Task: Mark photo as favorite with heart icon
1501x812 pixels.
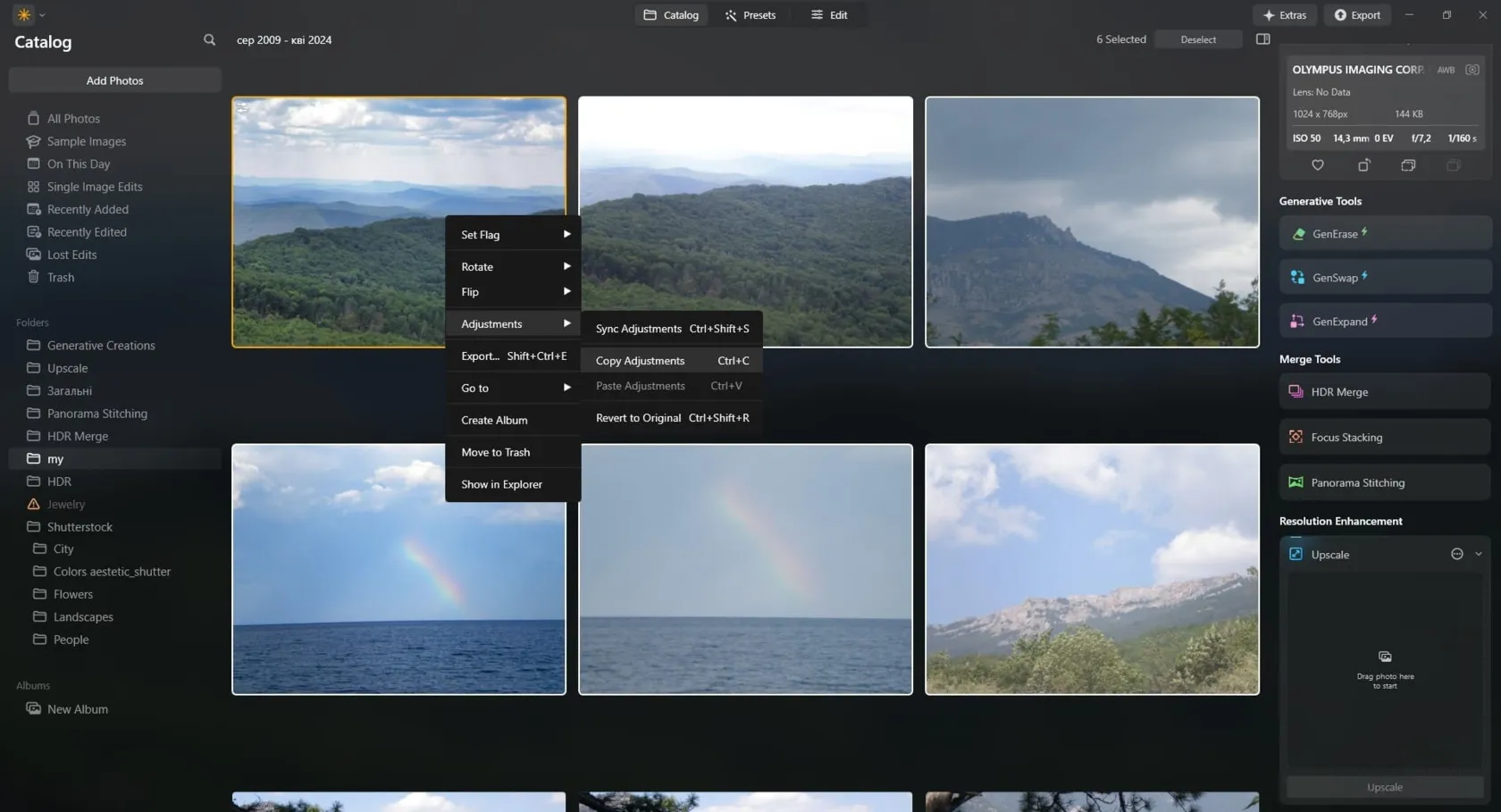Action: (x=1317, y=165)
